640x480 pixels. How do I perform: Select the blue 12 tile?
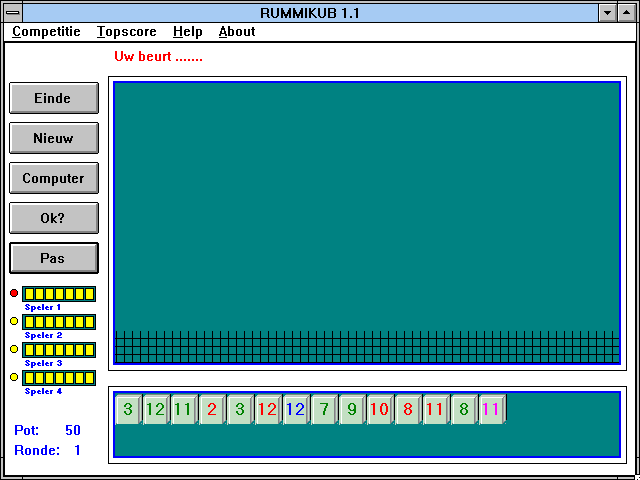click(x=296, y=409)
